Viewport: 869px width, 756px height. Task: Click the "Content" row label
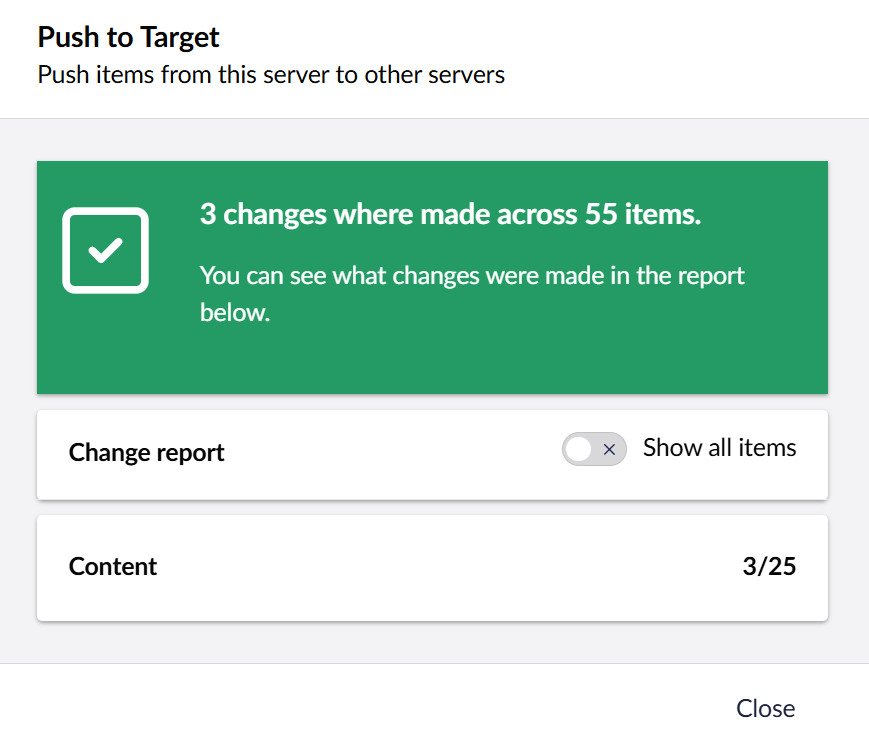[x=113, y=567]
